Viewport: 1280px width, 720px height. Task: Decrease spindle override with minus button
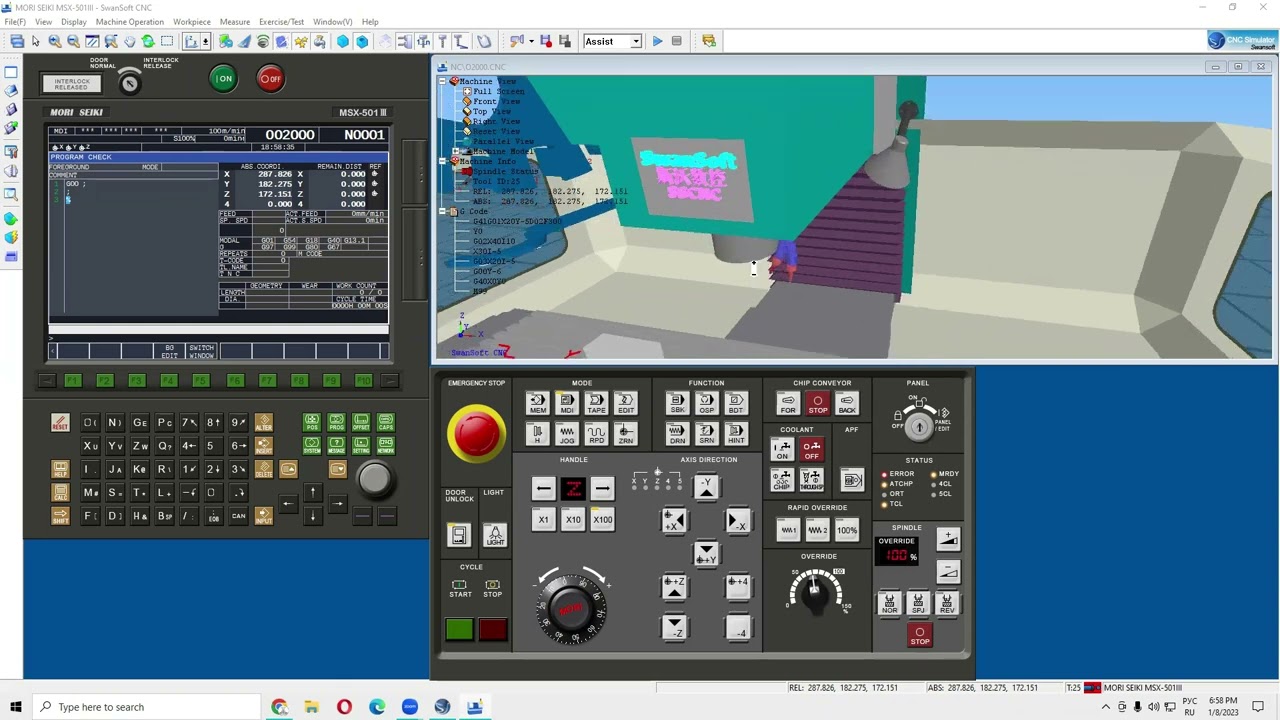coord(948,572)
